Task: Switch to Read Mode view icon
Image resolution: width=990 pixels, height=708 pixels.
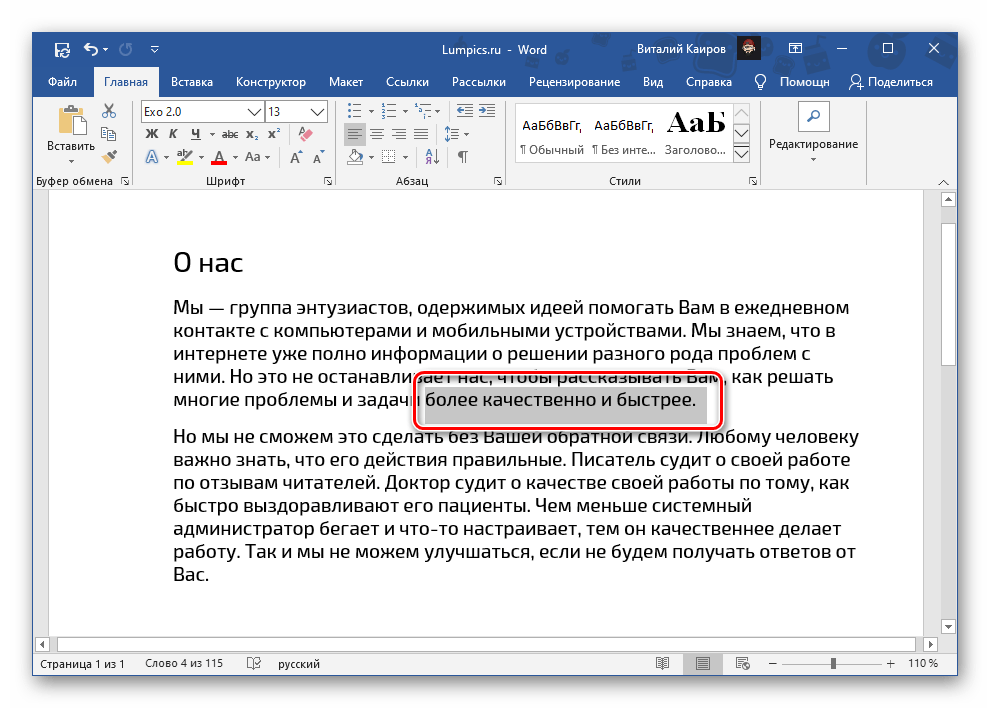Action: click(662, 663)
